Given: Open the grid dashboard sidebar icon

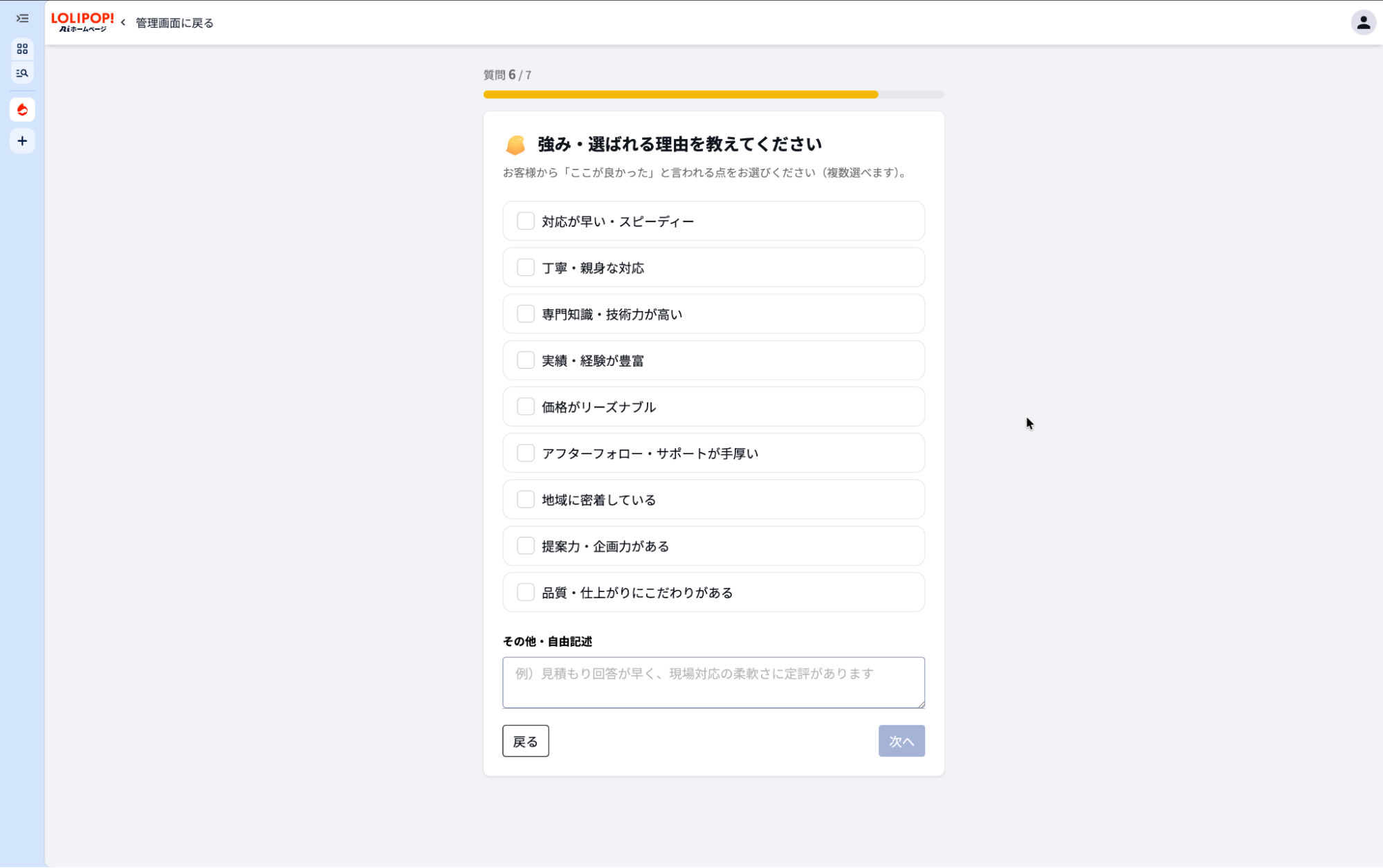Looking at the screenshot, I should click(x=22, y=48).
